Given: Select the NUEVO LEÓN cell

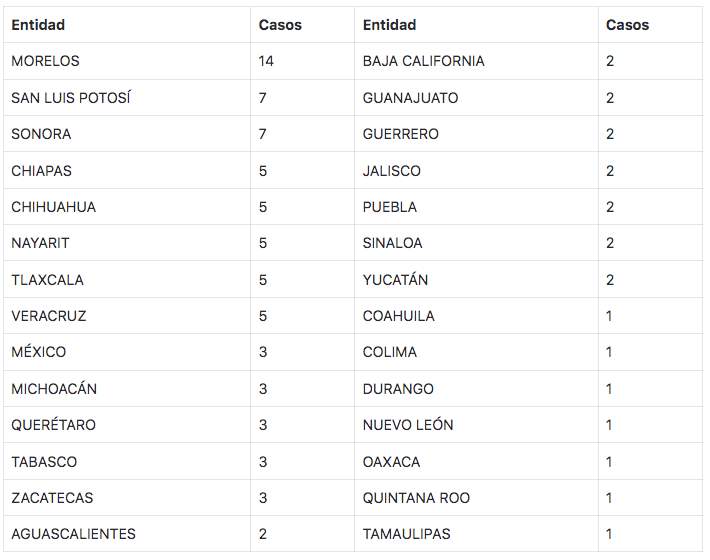Looking at the screenshot, I should click(408, 425).
